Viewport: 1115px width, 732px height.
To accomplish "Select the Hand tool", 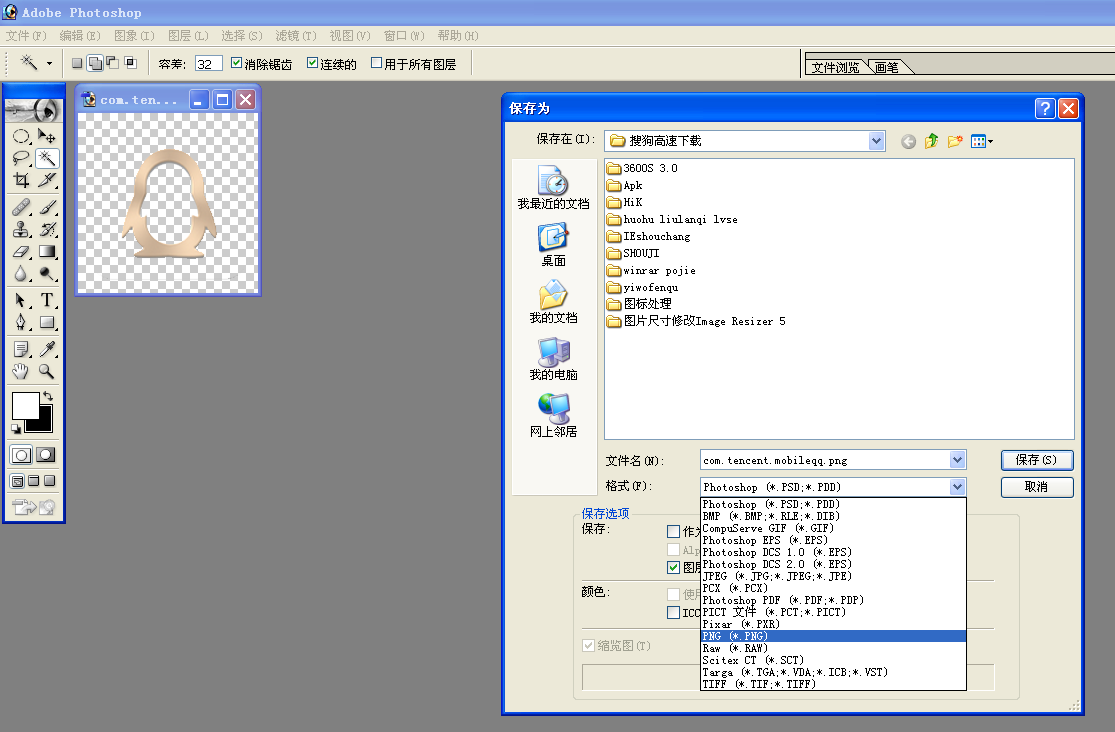I will point(21,371).
